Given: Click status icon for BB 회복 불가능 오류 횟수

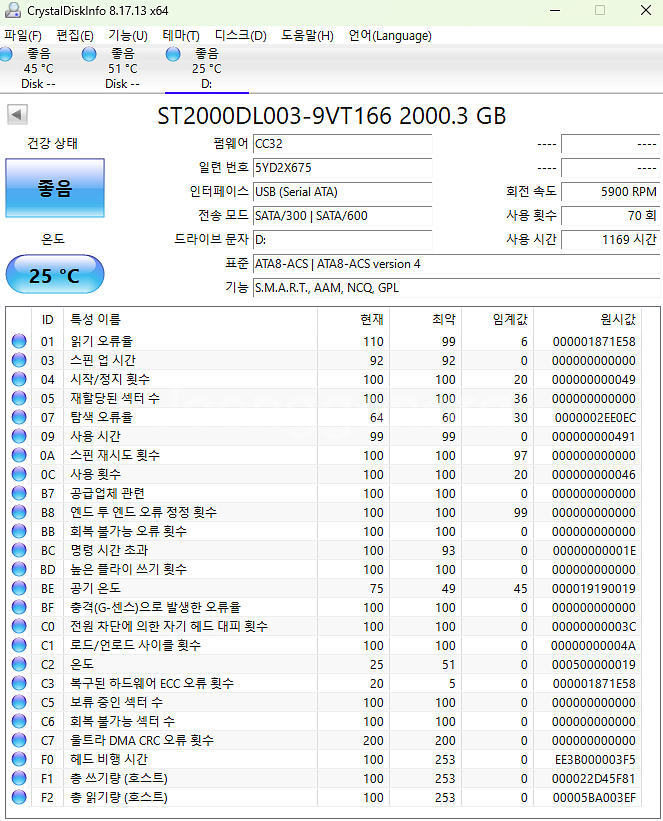Looking at the screenshot, I should click(x=19, y=531).
